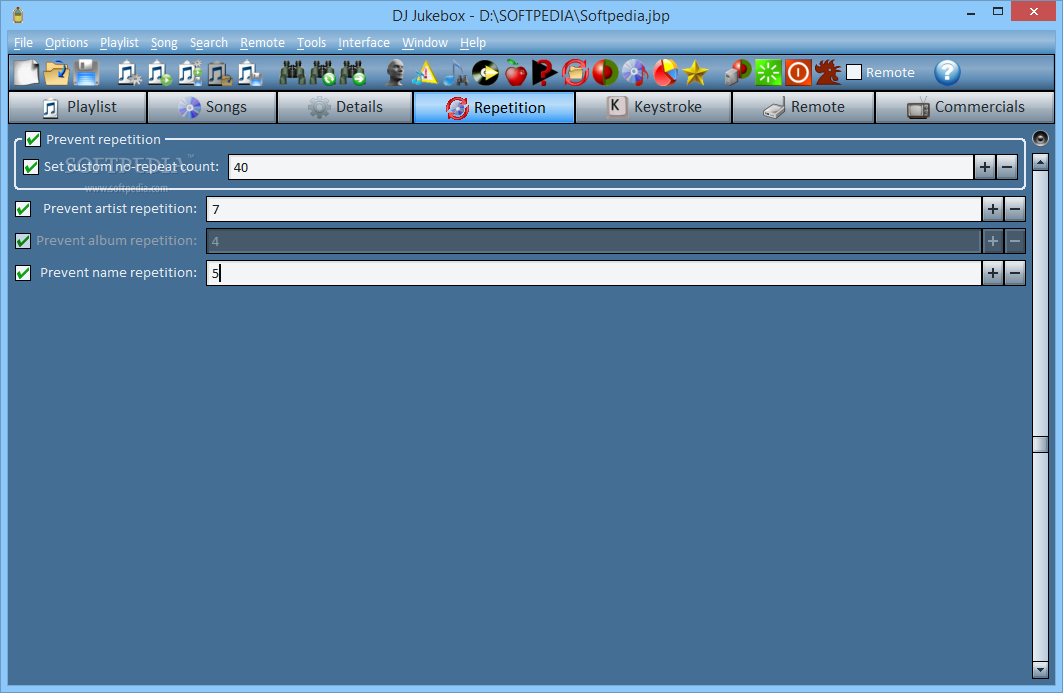Click the gold star favorites icon

pos(695,73)
